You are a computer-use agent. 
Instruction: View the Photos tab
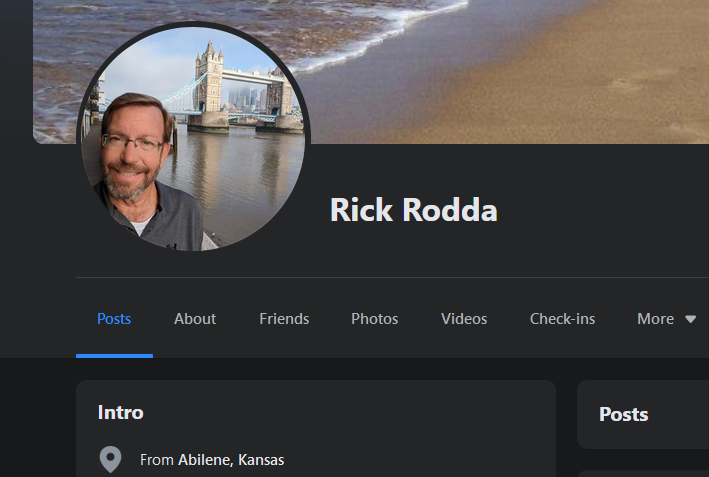coord(374,319)
